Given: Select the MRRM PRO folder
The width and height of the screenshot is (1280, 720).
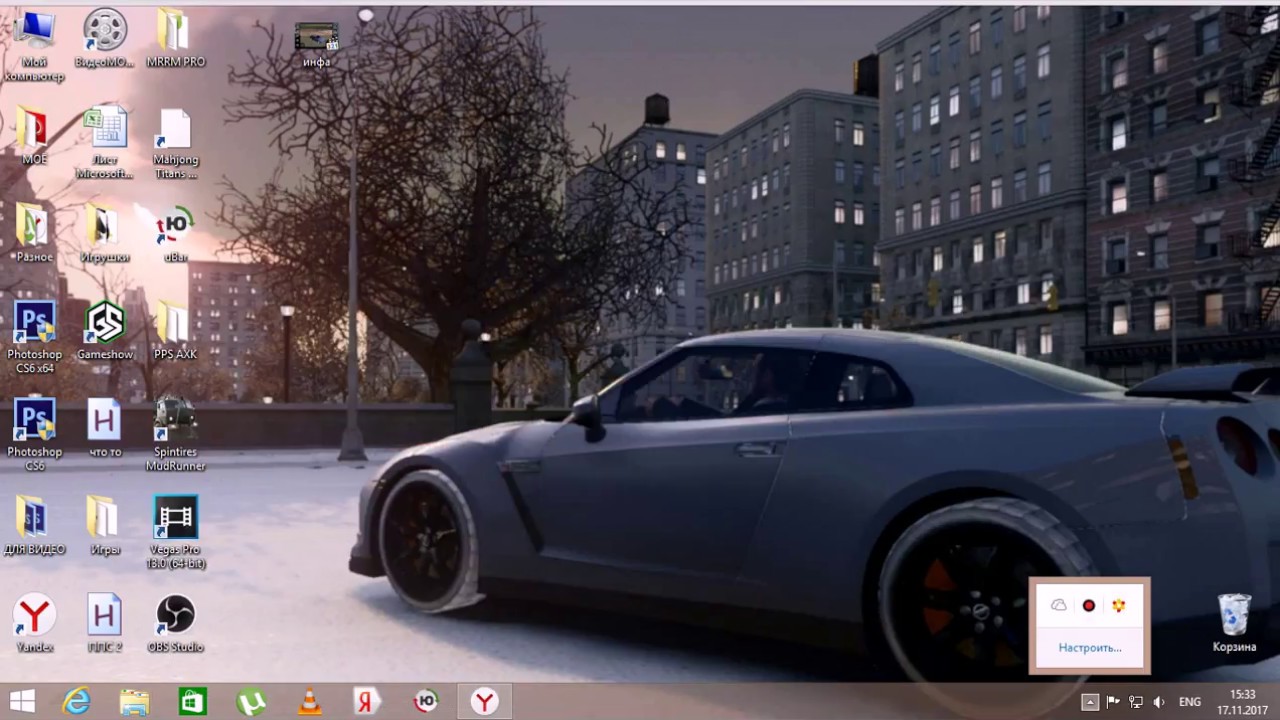Looking at the screenshot, I should tap(175, 40).
